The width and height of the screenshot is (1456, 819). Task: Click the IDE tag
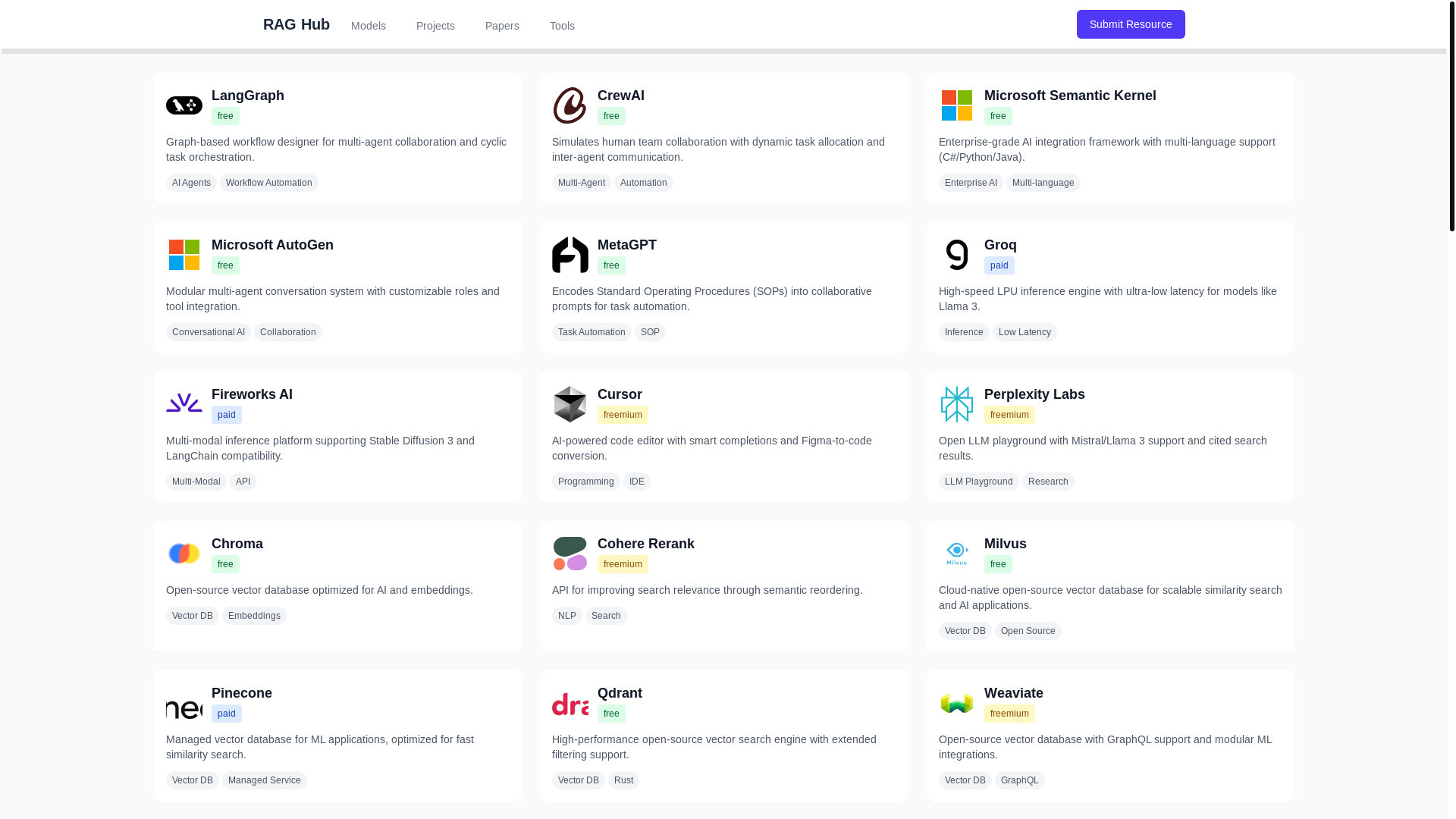[x=637, y=482]
